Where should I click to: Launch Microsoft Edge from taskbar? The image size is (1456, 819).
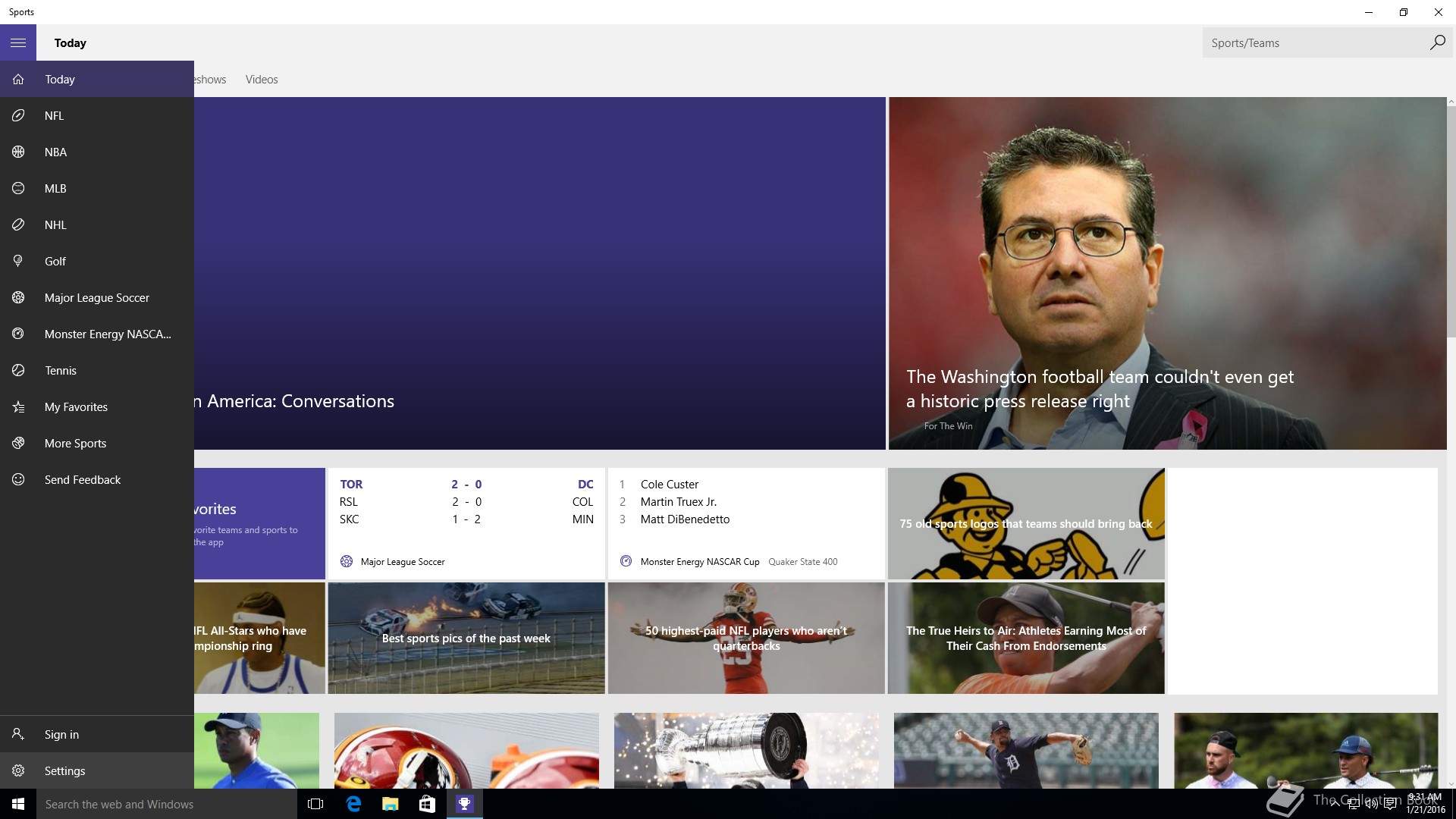tap(353, 804)
